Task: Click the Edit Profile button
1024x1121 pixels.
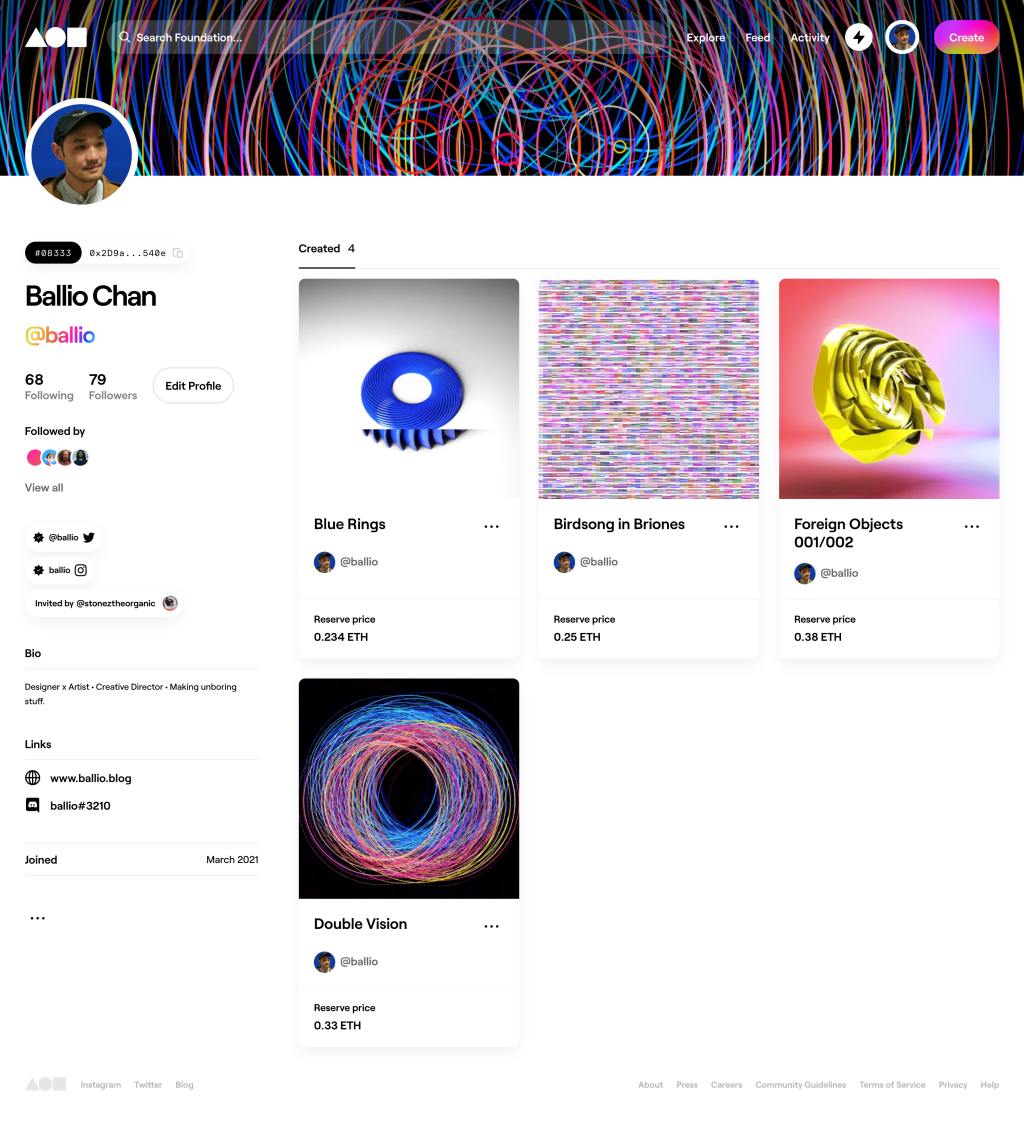Action: click(193, 386)
